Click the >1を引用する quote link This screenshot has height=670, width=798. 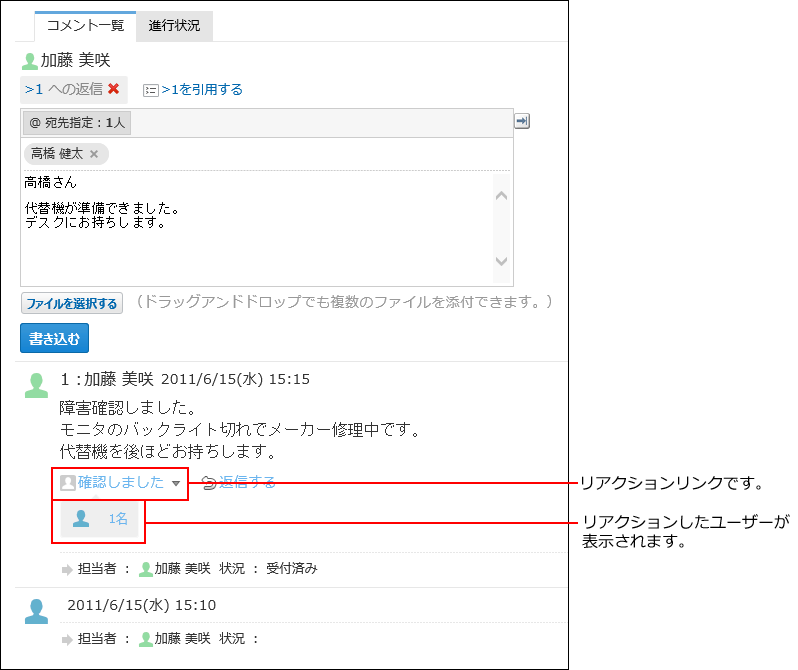pyautogui.click(x=202, y=90)
